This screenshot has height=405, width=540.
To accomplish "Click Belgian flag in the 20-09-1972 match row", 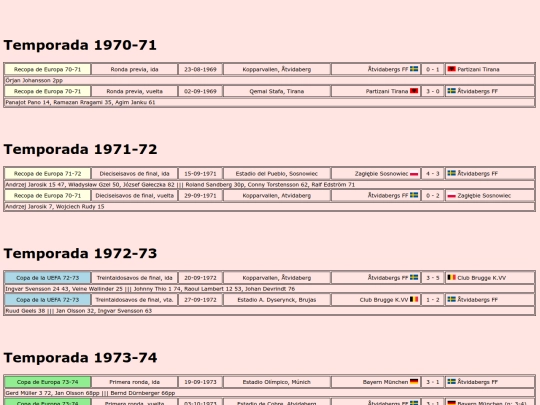I will 451,277.
